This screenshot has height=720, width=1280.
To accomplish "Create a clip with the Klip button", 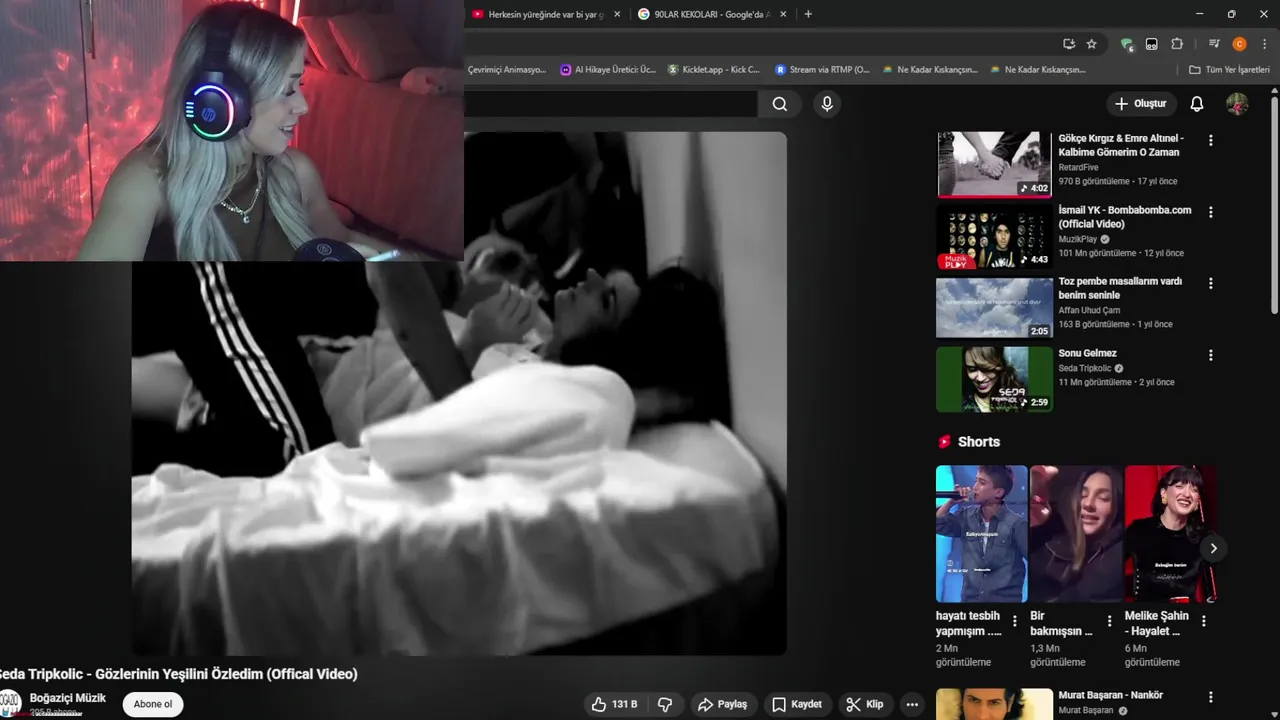I will (x=865, y=704).
